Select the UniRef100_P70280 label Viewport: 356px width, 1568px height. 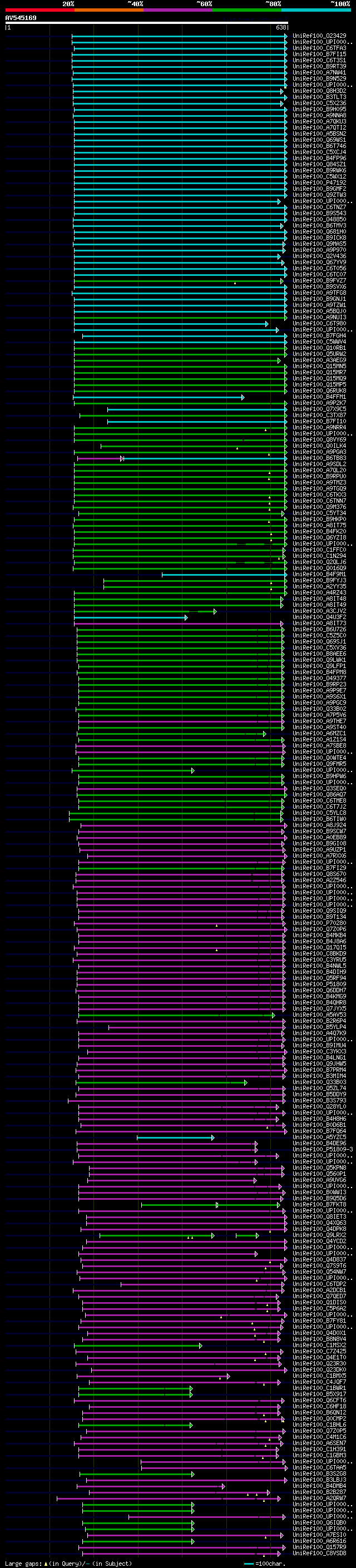click(319, 923)
